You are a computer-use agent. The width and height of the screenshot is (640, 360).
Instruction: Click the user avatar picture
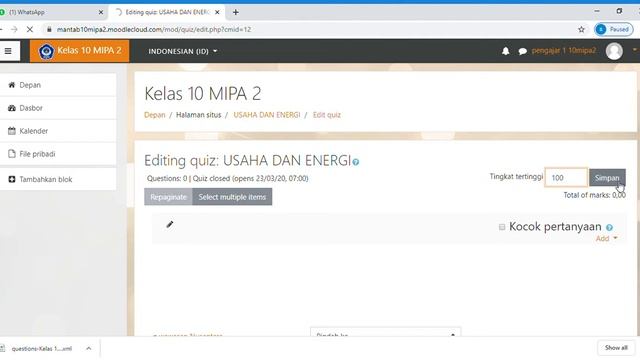click(x=614, y=51)
